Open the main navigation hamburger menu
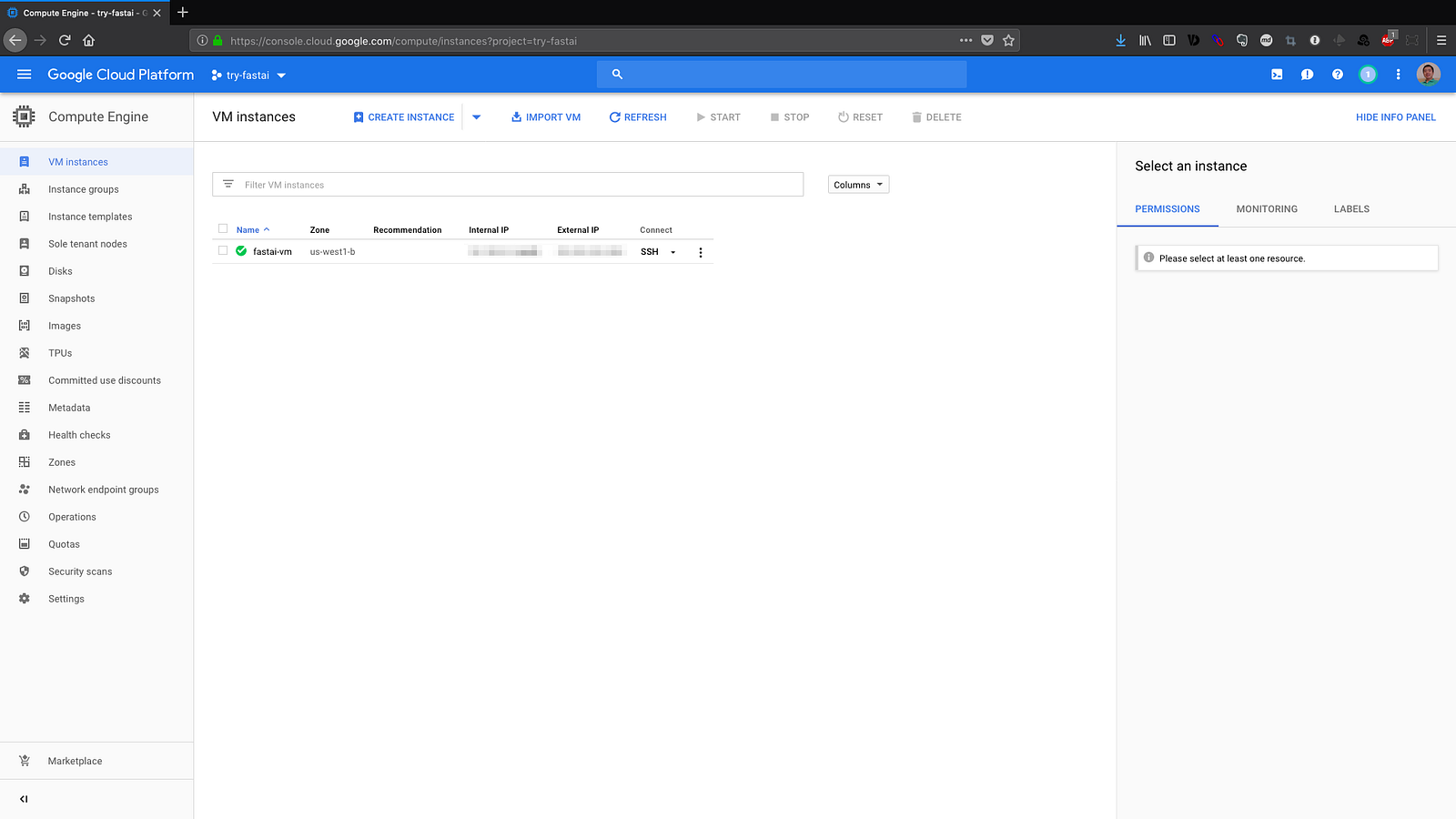 [25, 75]
